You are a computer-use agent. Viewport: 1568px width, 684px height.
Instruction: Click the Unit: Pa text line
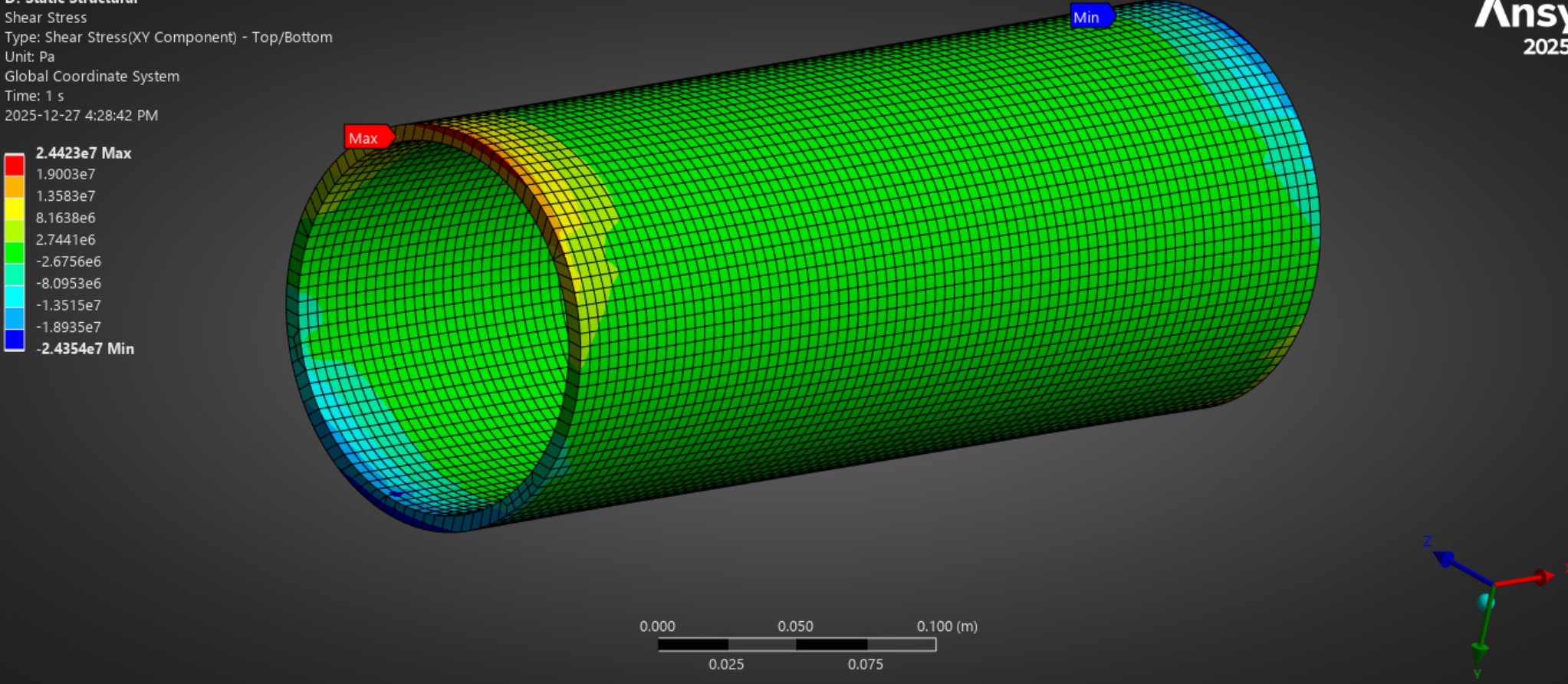click(30, 57)
